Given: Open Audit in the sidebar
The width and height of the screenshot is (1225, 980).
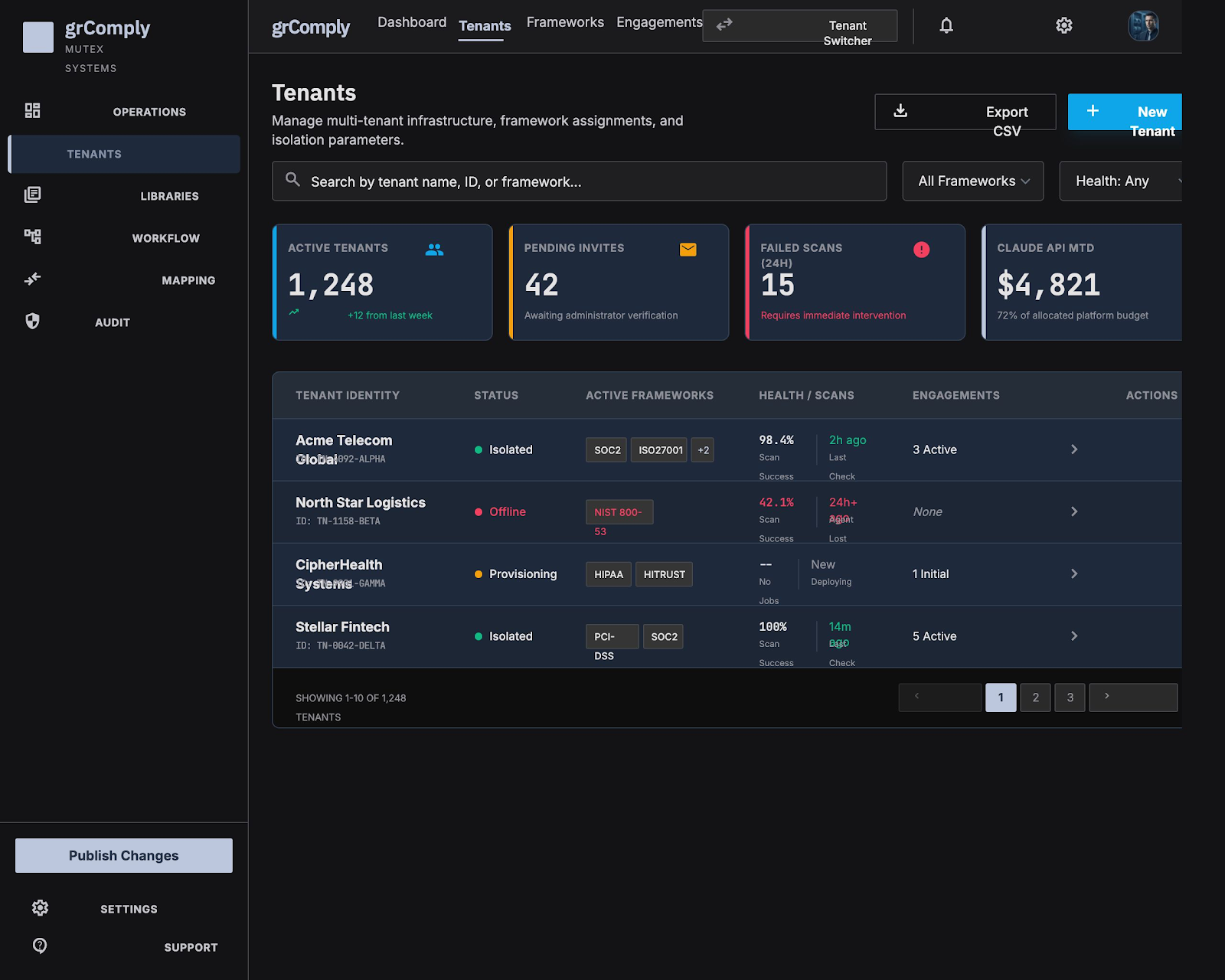Looking at the screenshot, I should coord(124,322).
